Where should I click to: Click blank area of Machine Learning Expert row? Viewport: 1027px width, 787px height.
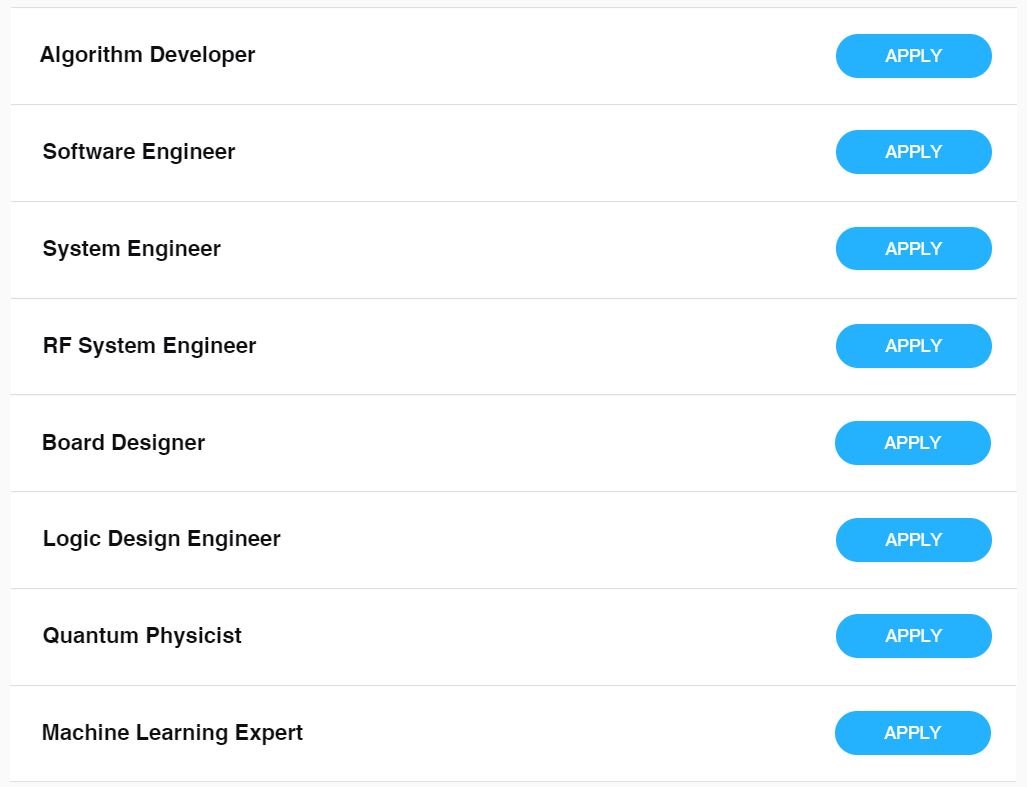(x=560, y=733)
